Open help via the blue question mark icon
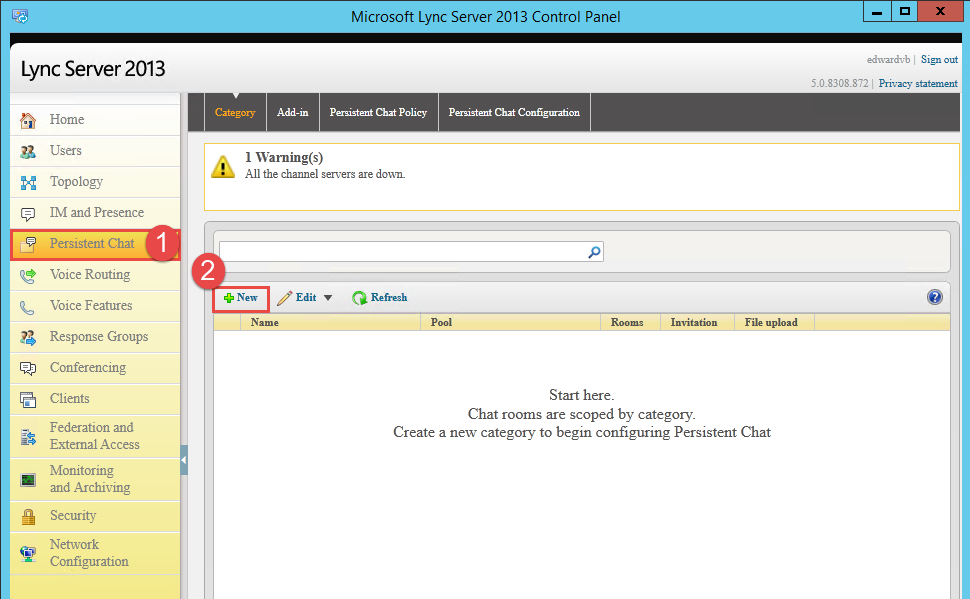Viewport: 970px width, 599px height. 935,298
